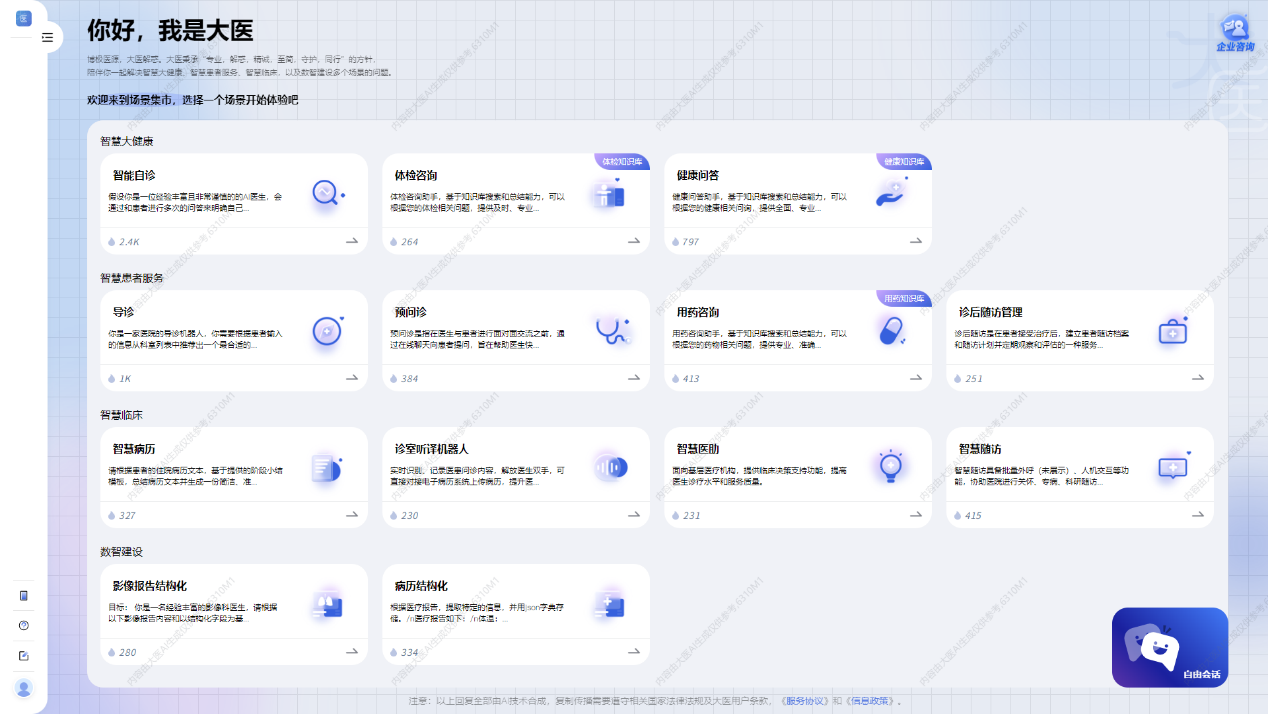Select the 导诊 card title
Viewport: 1268px width, 714px height.
click(x=123, y=312)
